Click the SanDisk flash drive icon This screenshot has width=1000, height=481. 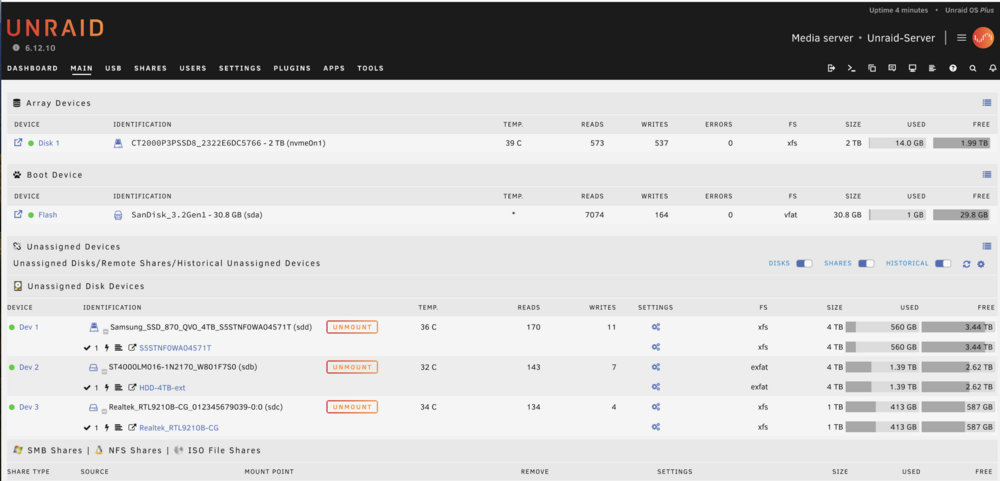click(x=118, y=216)
